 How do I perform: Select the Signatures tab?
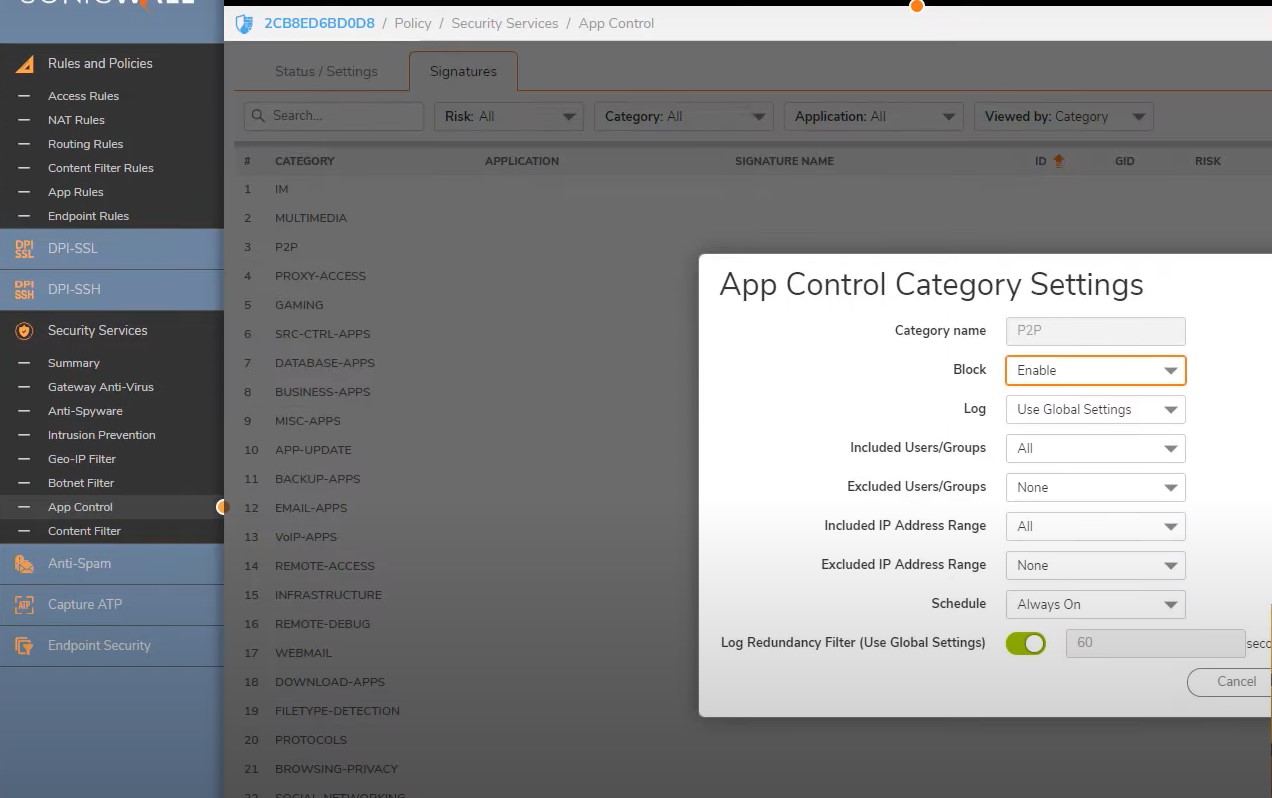point(463,72)
